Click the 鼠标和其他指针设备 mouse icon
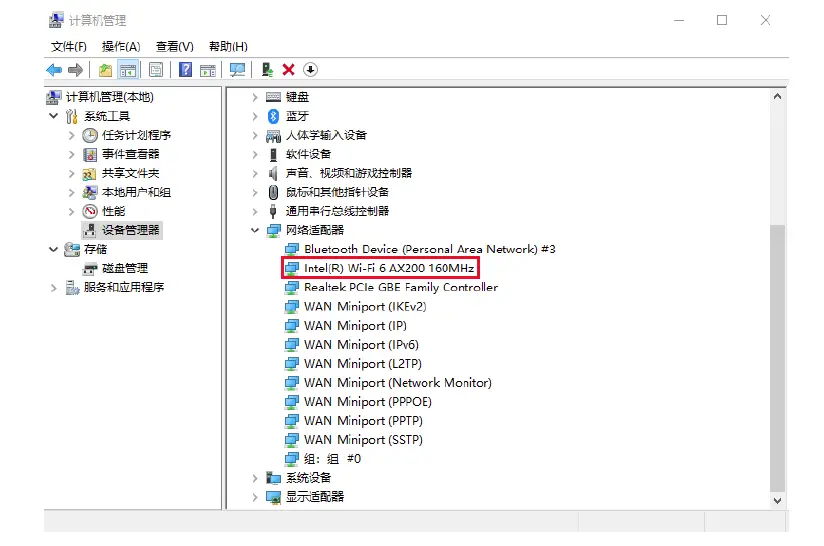 tap(273, 192)
